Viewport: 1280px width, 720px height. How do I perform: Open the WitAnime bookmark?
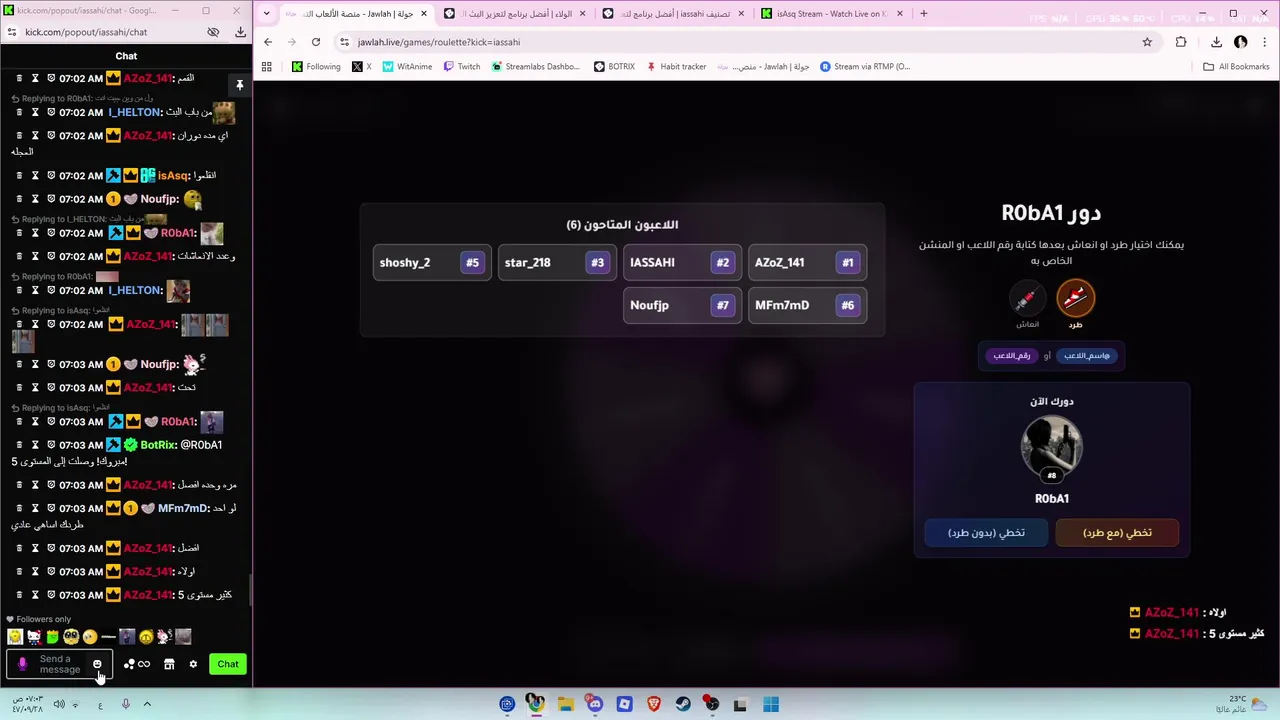click(407, 67)
